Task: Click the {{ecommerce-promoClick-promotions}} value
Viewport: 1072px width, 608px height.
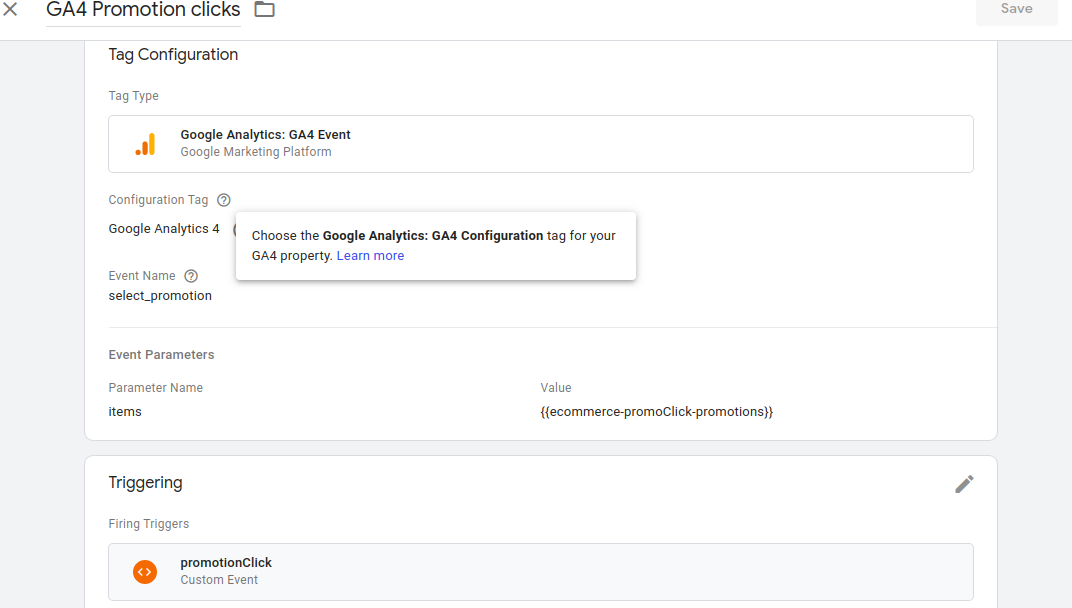Action: pos(656,412)
